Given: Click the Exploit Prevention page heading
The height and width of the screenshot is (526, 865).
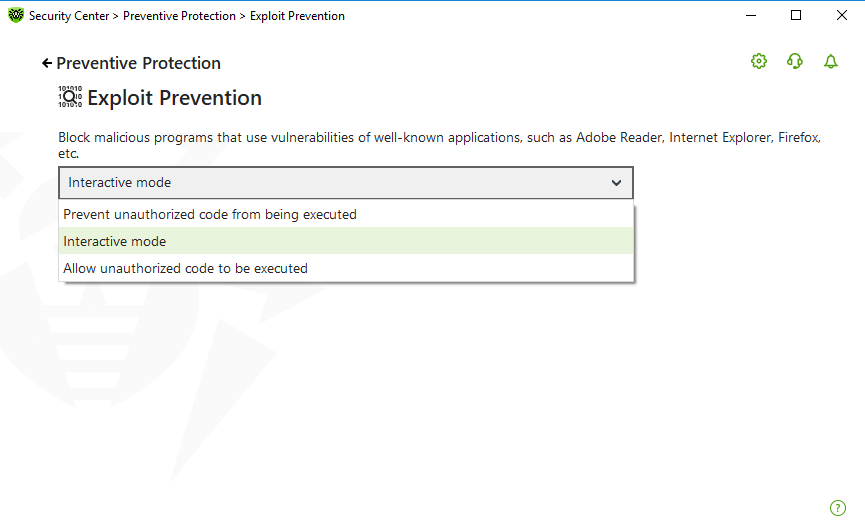Looking at the screenshot, I should [174, 98].
